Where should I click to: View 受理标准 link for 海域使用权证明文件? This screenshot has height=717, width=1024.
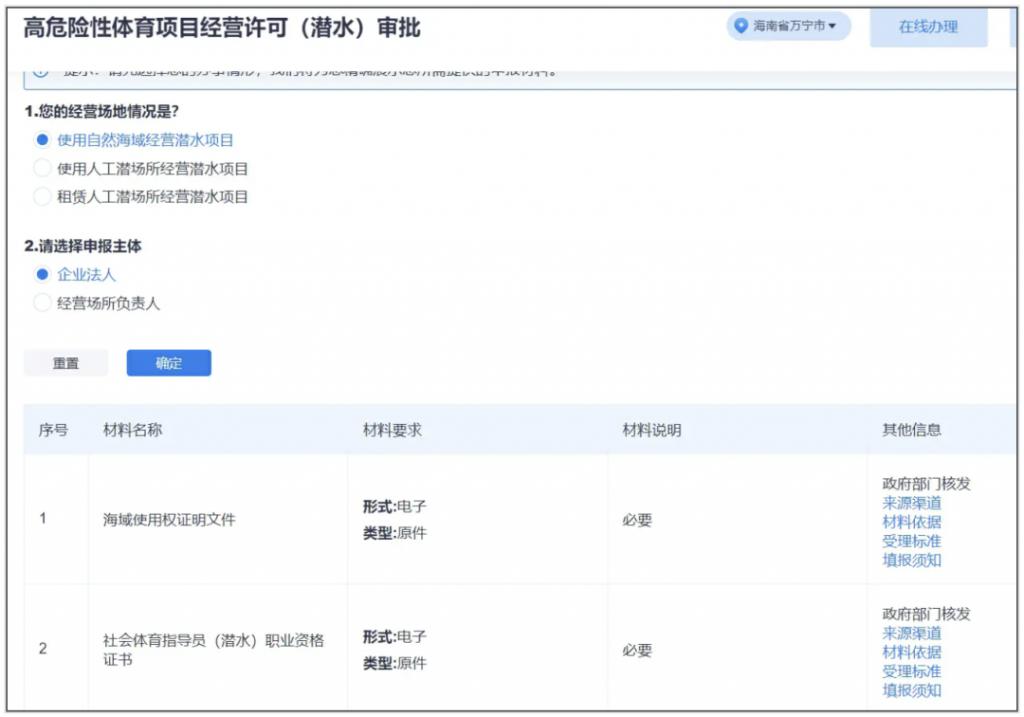coord(911,541)
